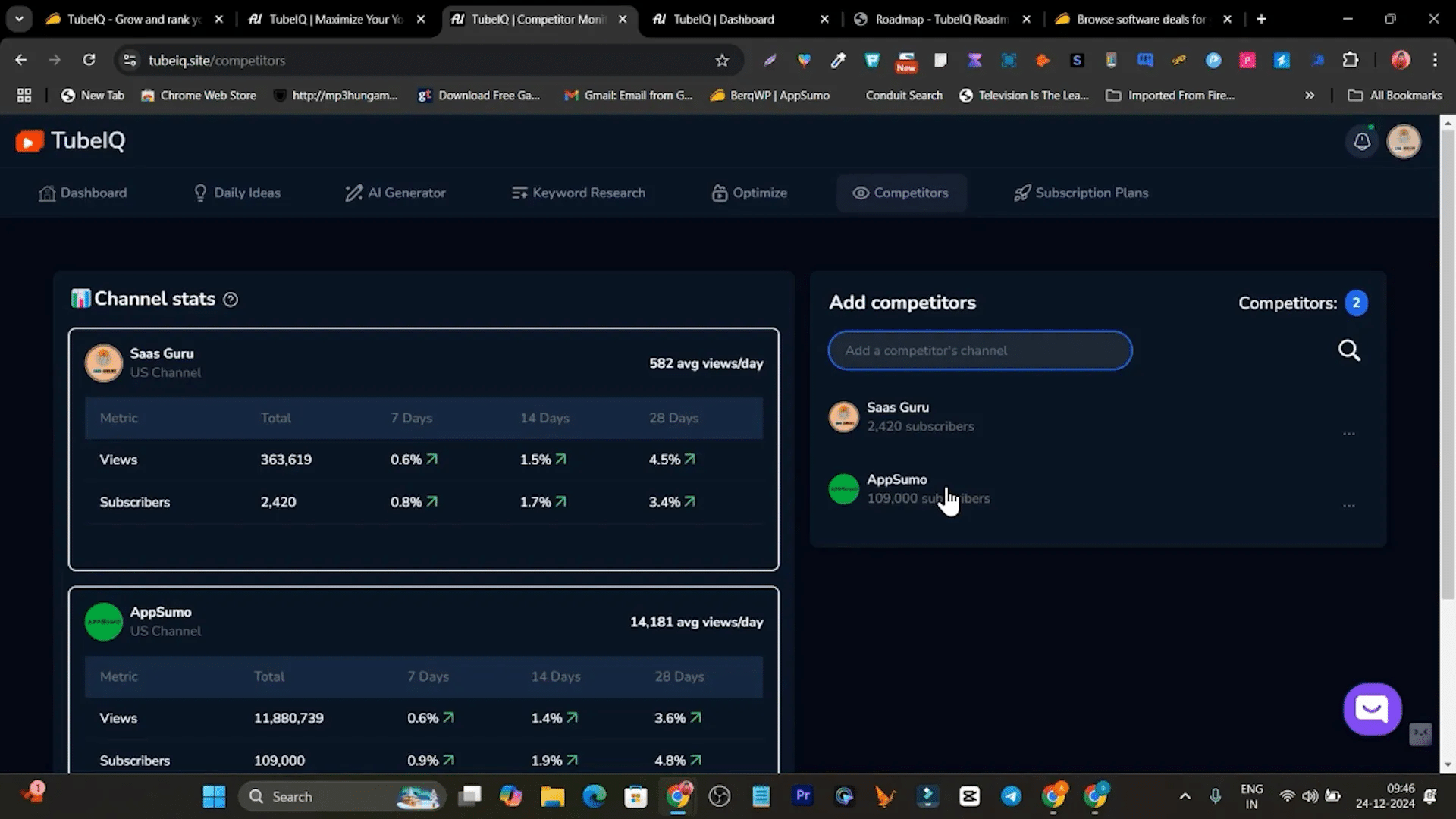Image resolution: width=1456 pixels, height=819 pixels.
Task: Open the tab search dropdown arrow
Action: (19, 19)
